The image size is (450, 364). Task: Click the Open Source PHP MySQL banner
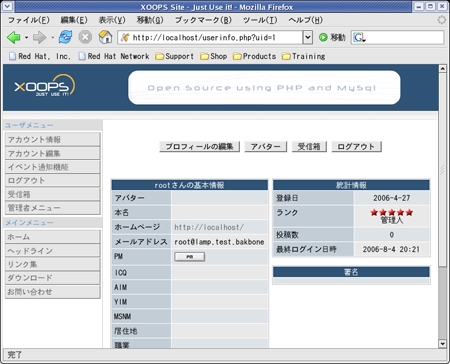click(x=264, y=87)
